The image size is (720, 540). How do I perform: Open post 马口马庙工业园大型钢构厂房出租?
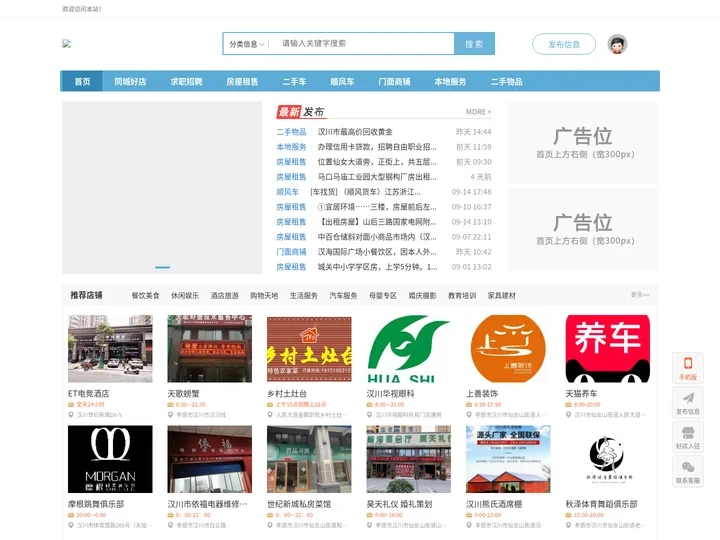[377, 177]
